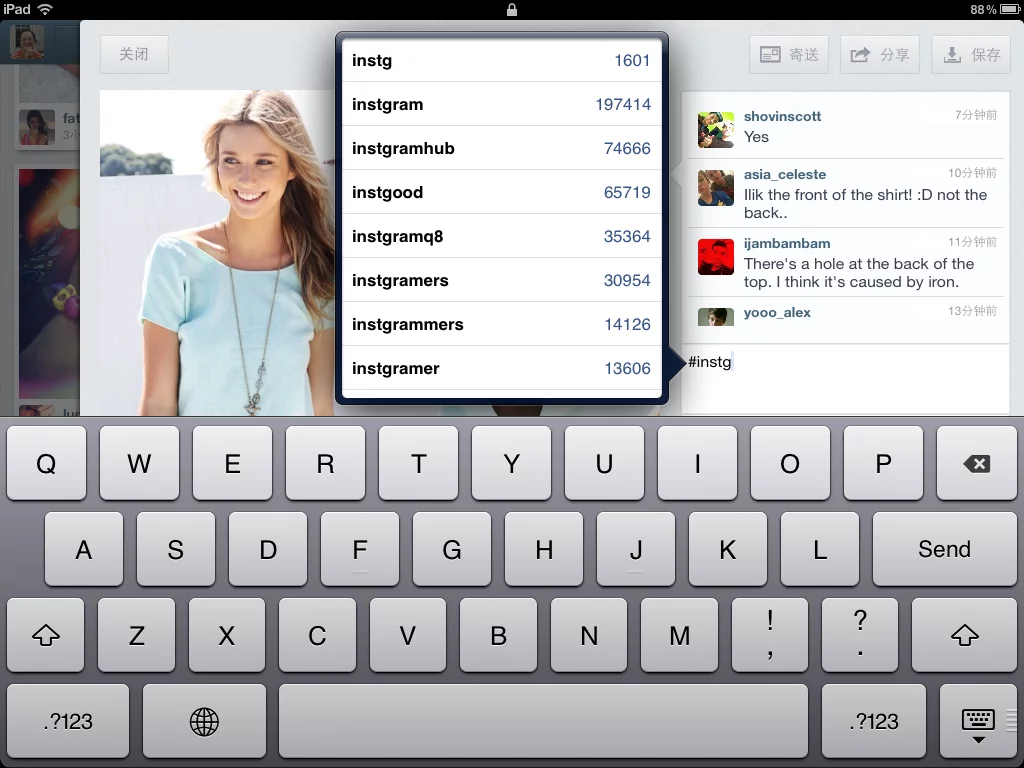The height and width of the screenshot is (768, 1024).
Task: Tap the U key
Action: (604, 463)
